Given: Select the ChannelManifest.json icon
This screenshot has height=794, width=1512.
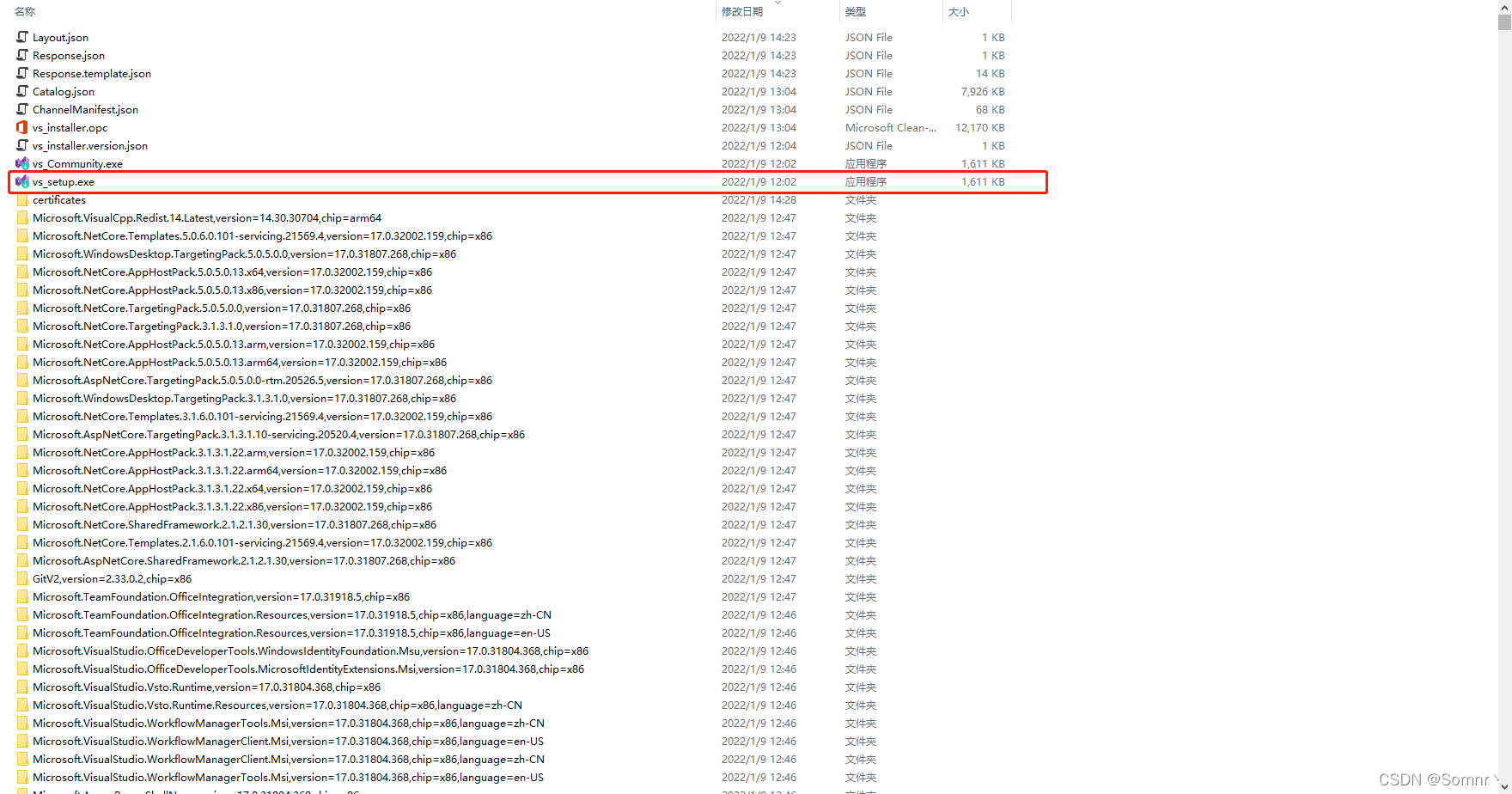Looking at the screenshot, I should pyautogui.click(x=22, y=109).
